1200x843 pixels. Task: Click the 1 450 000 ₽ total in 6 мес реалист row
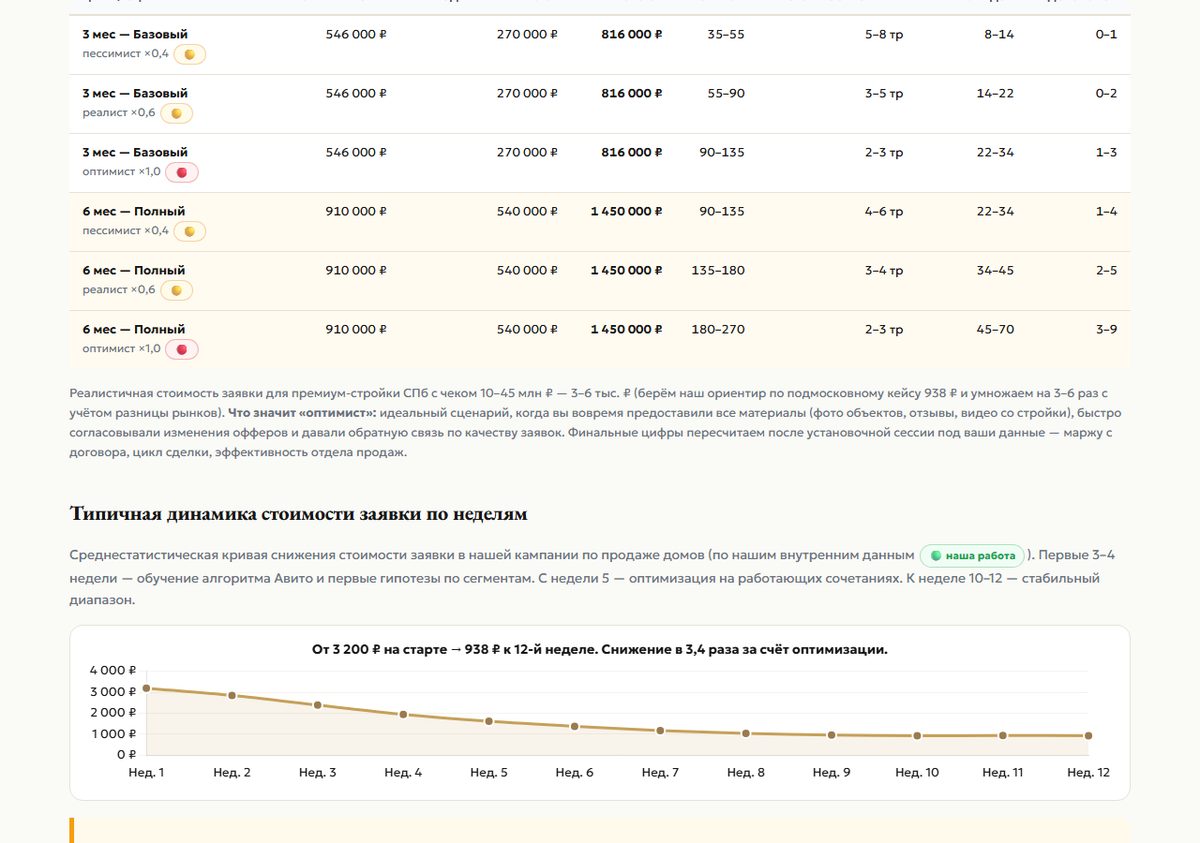(626, 270)
